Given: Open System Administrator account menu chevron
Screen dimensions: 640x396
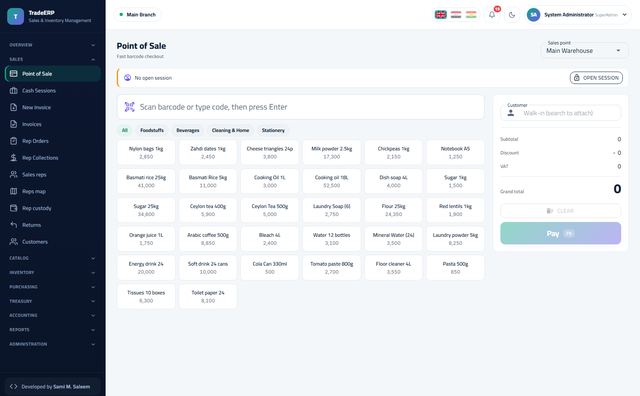Looking at the screenshot, I should [x=624, y=15].
